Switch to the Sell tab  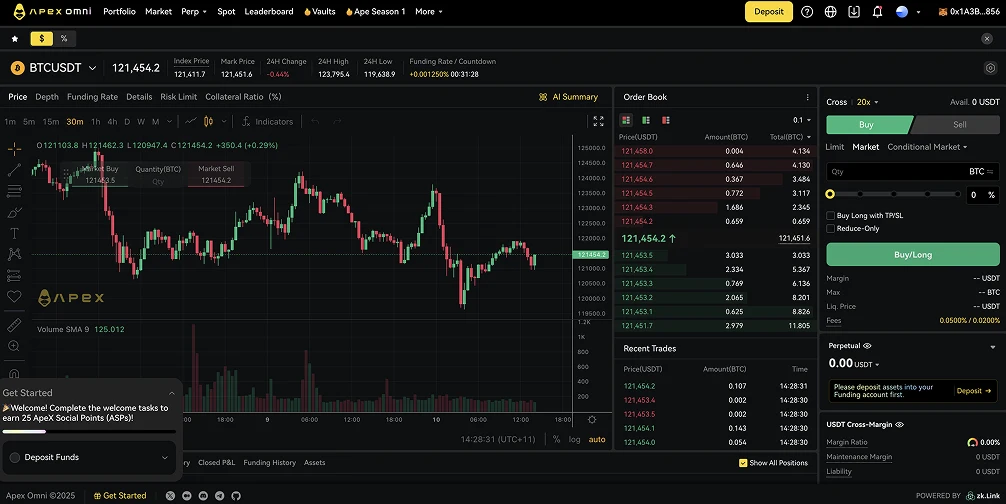click(x=959, y=124)
